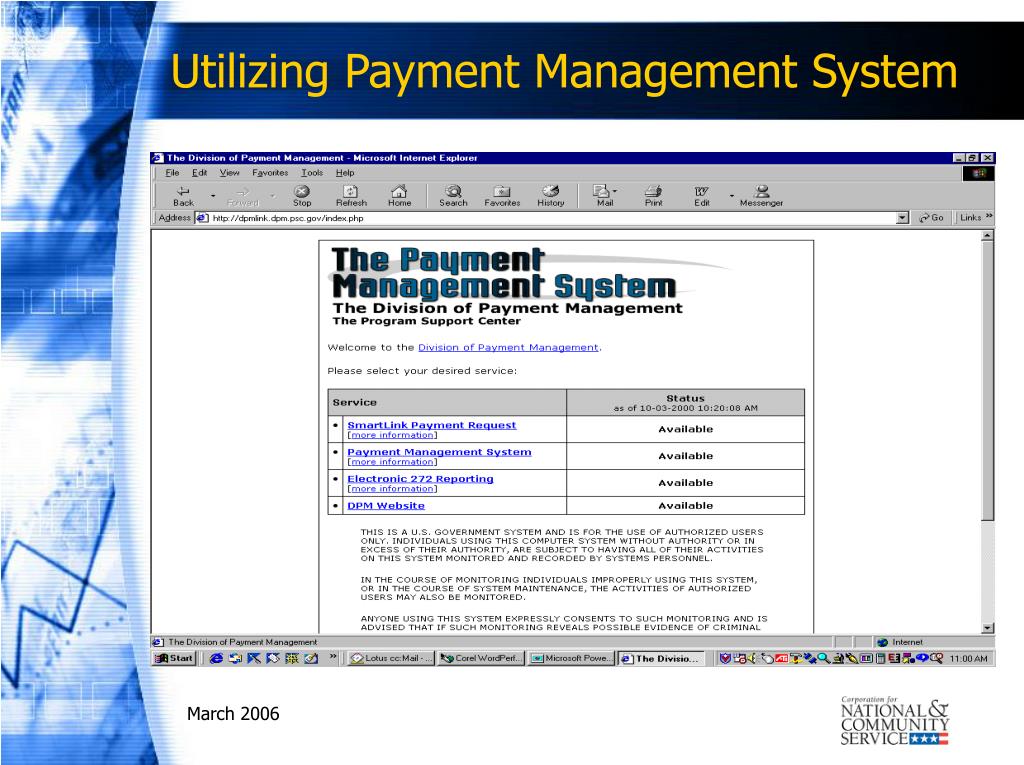Click the Internet zone status indicator
1024x765 pixels.
click(900, 642)
